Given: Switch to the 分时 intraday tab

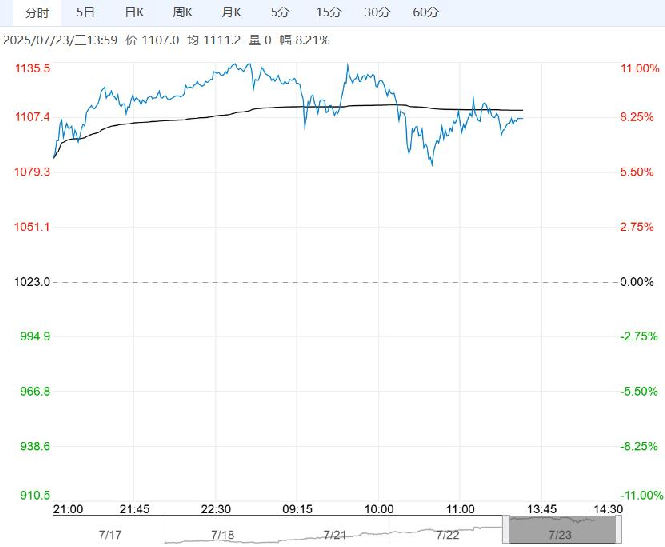Looking at the screenshot, I should pos(37,13).
